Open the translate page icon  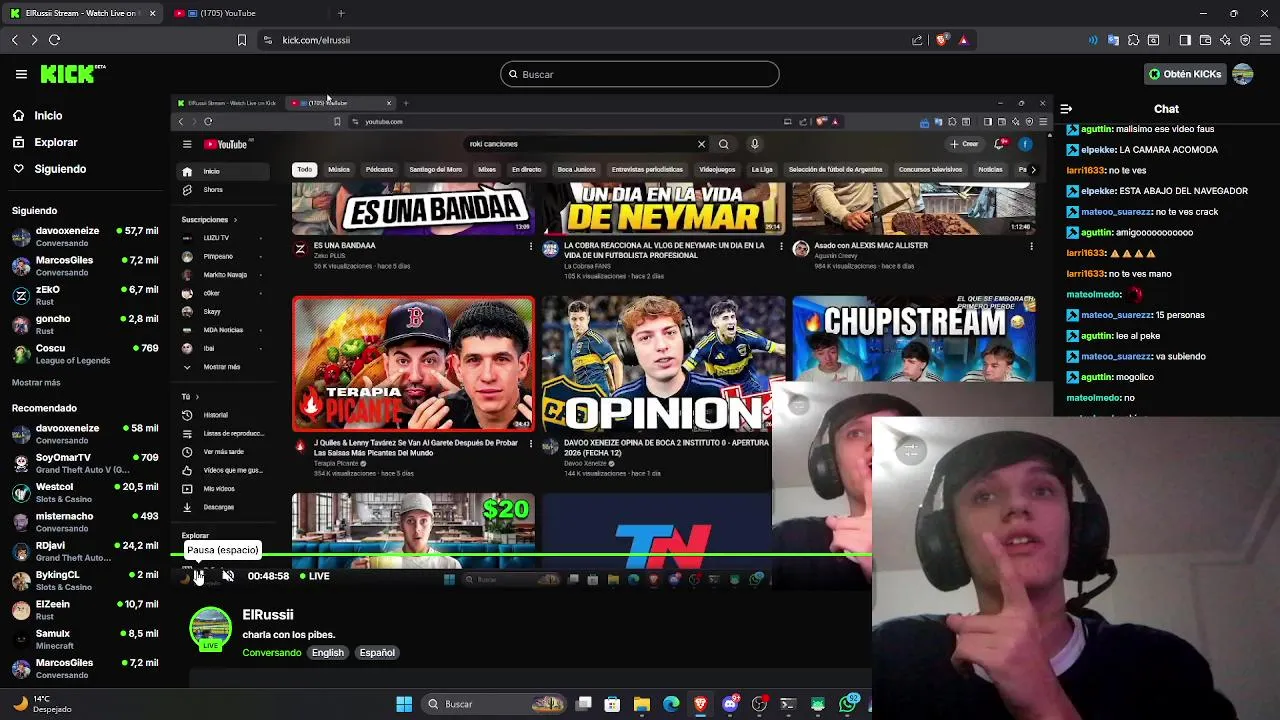click(1113, 40)
